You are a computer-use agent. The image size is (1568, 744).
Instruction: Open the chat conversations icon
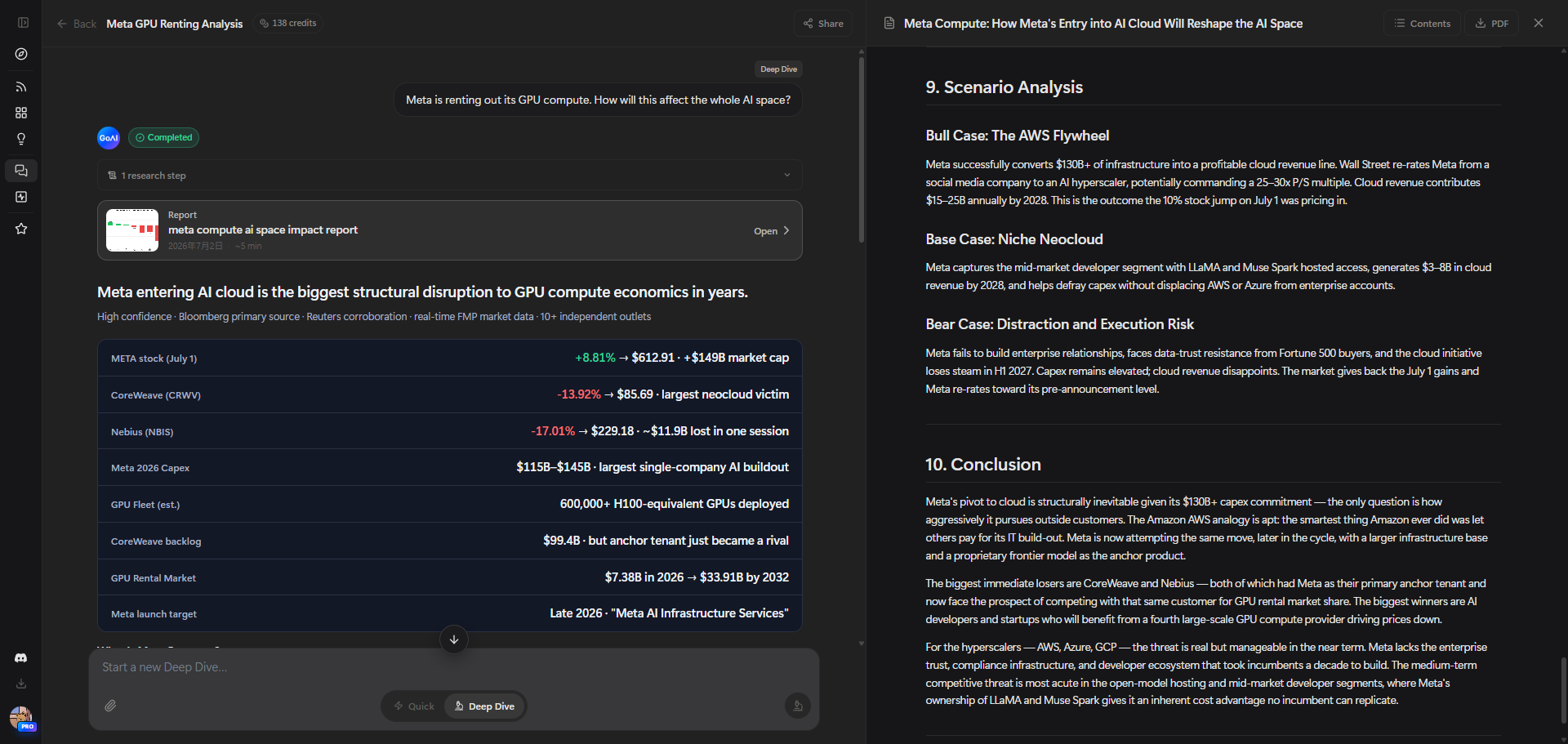21,171
